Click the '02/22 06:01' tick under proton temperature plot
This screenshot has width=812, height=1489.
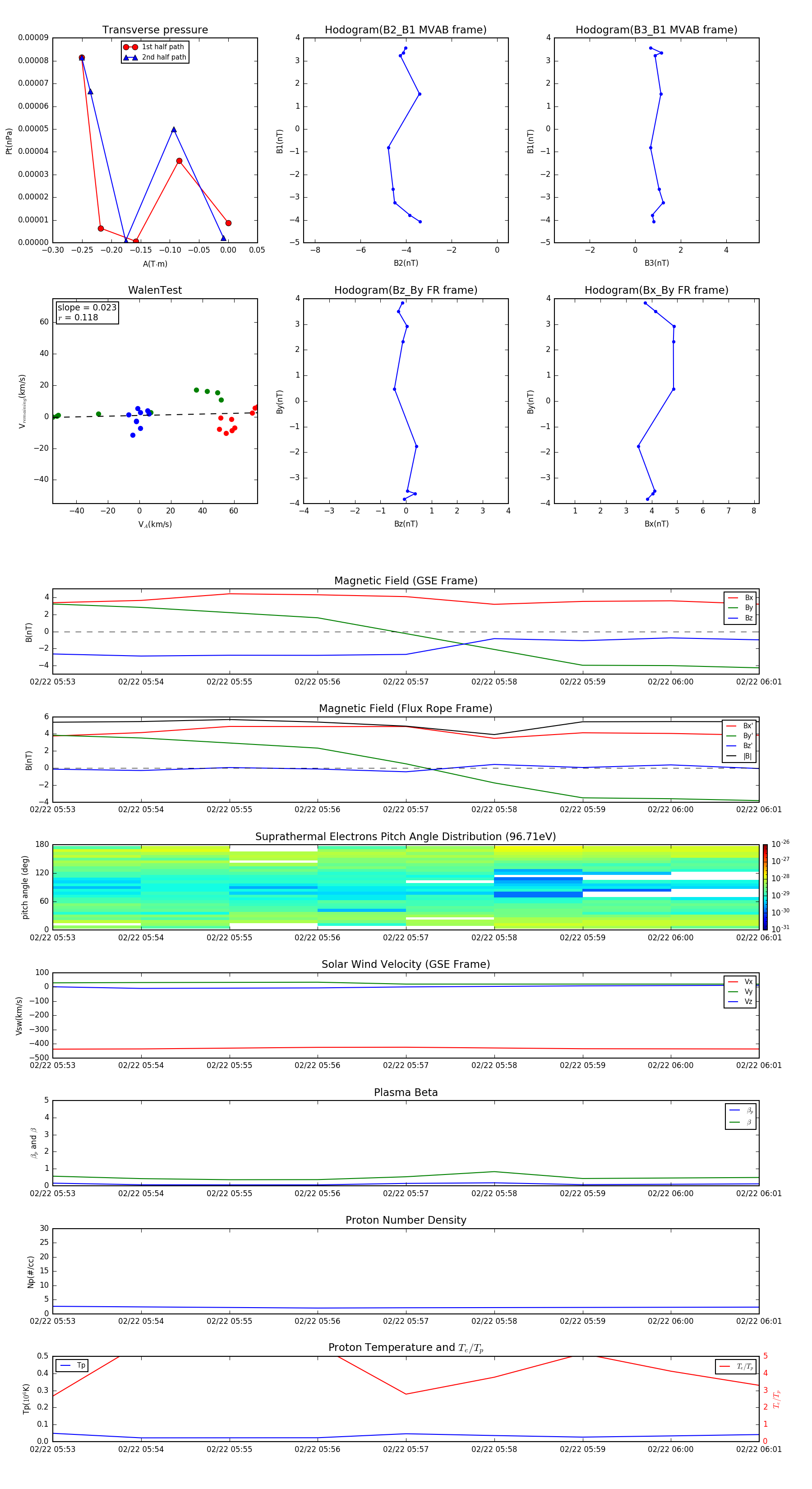click(x=759, y=1449)
